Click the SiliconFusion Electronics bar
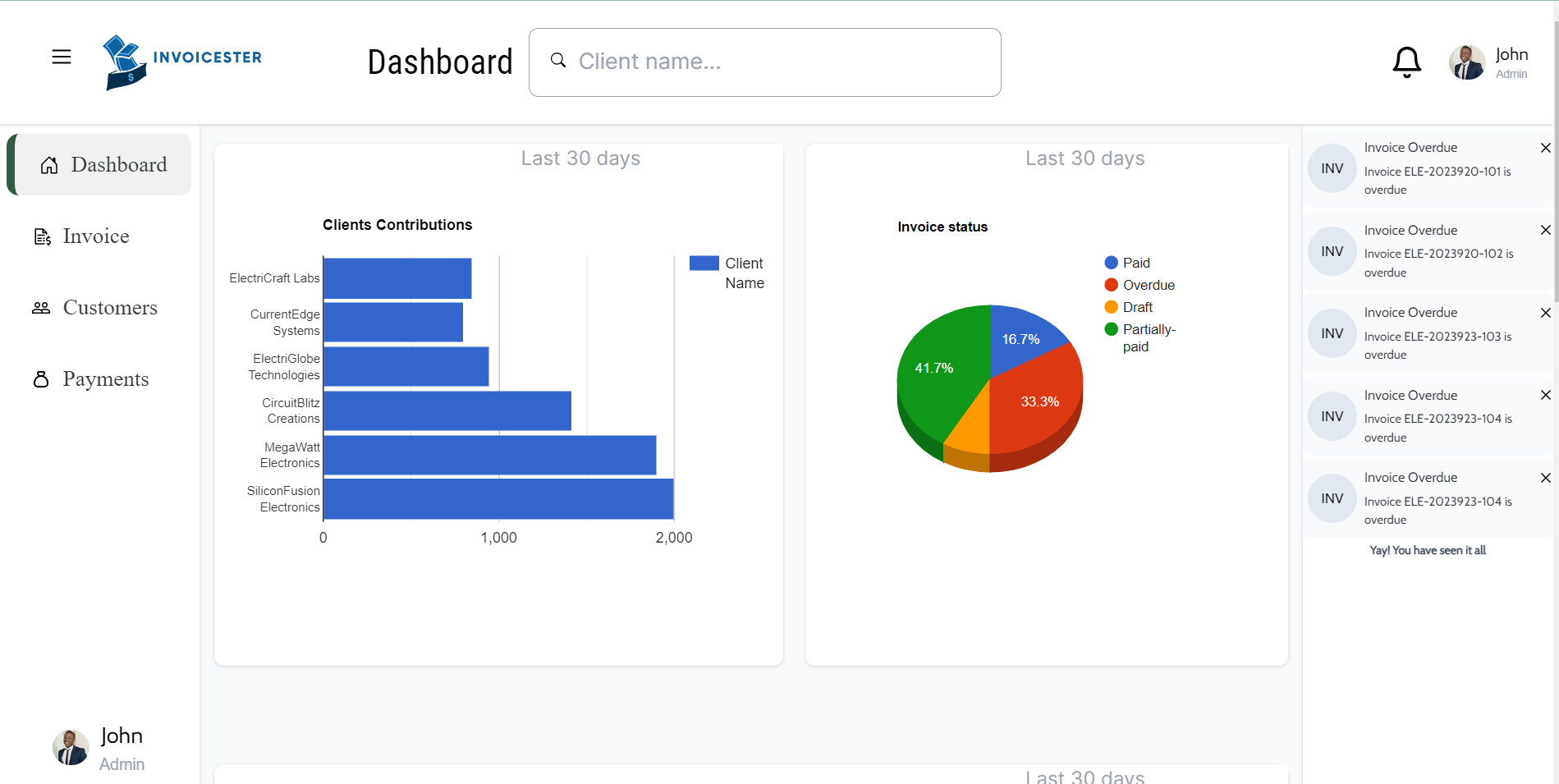This screenshot has height=784, width=1559. 498,499
